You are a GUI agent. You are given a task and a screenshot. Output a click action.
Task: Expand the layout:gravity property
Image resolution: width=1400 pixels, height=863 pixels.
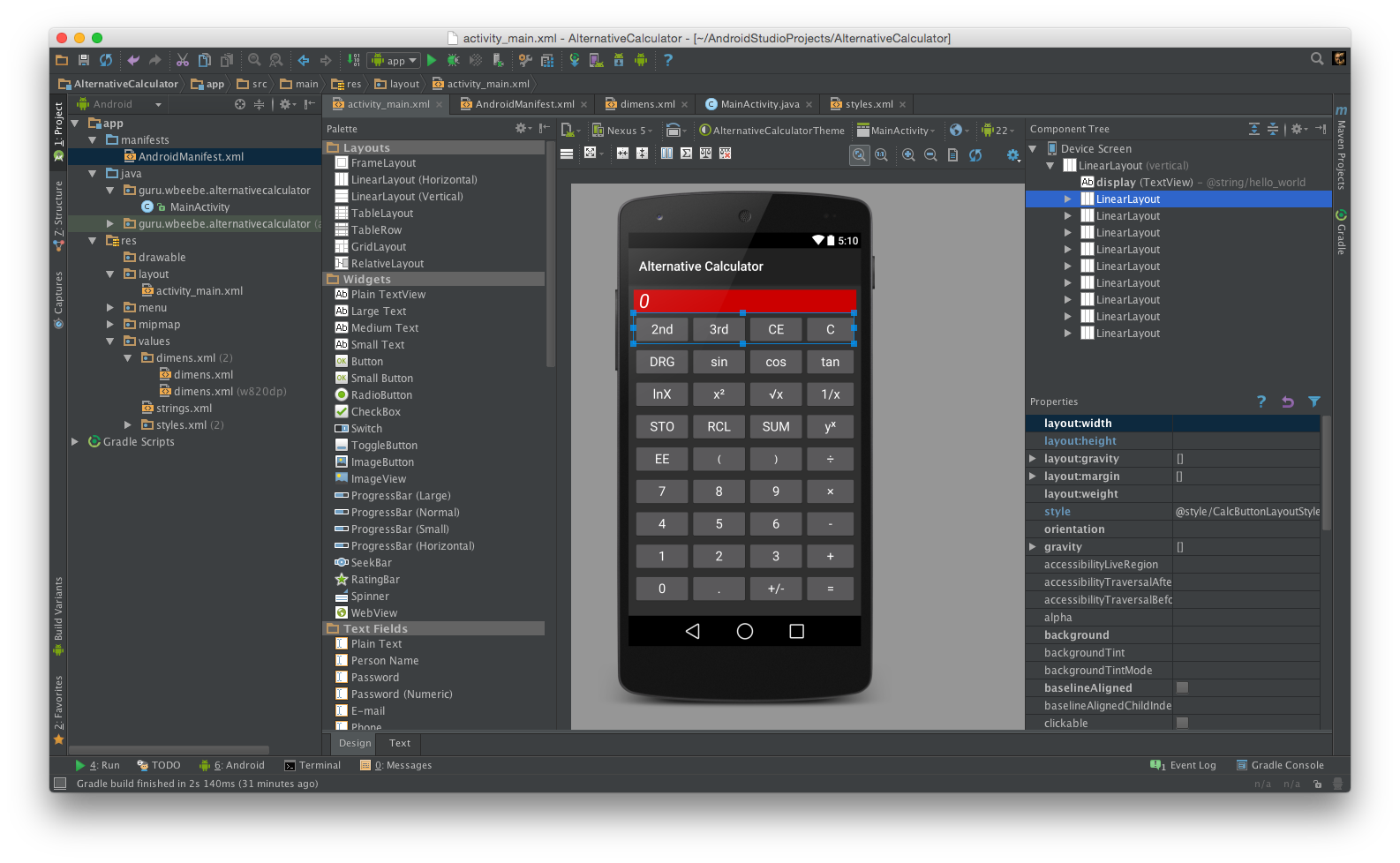point(1033,458)
